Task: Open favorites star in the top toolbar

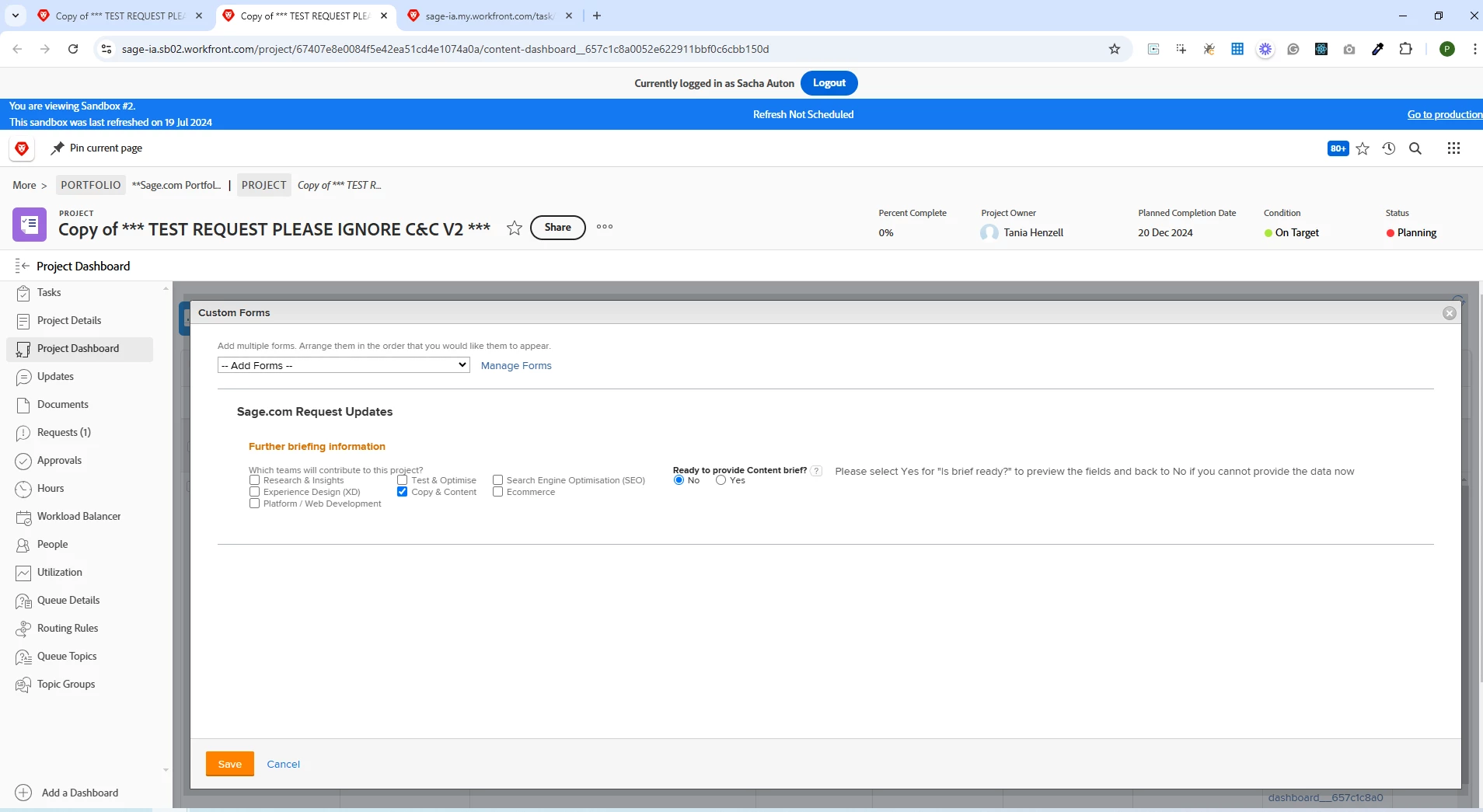Action: [1363, 148]
